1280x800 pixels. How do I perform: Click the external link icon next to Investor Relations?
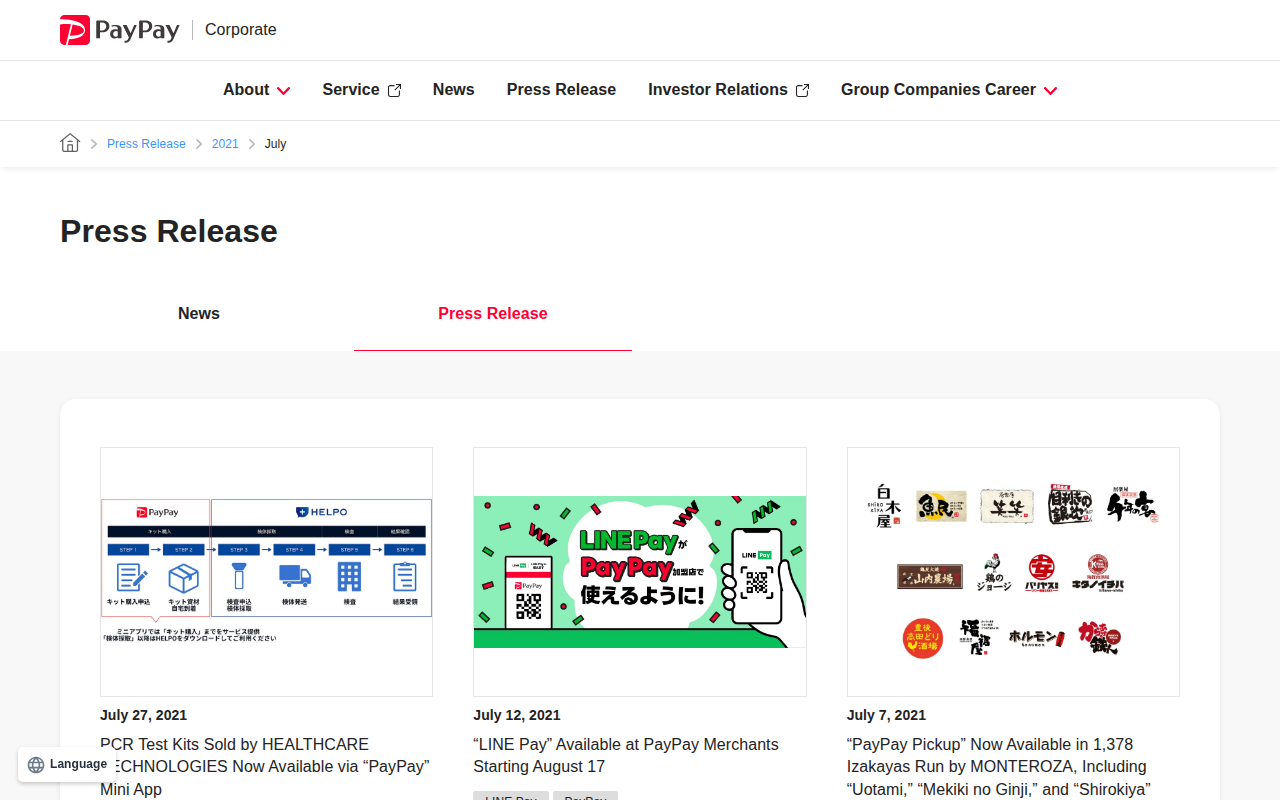click(802, 90)
